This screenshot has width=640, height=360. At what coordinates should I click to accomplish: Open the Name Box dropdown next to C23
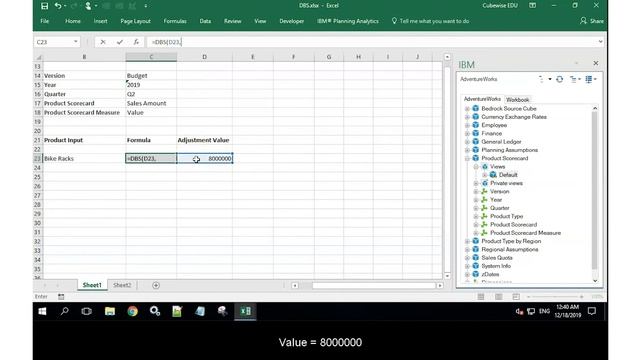[76, 42]
